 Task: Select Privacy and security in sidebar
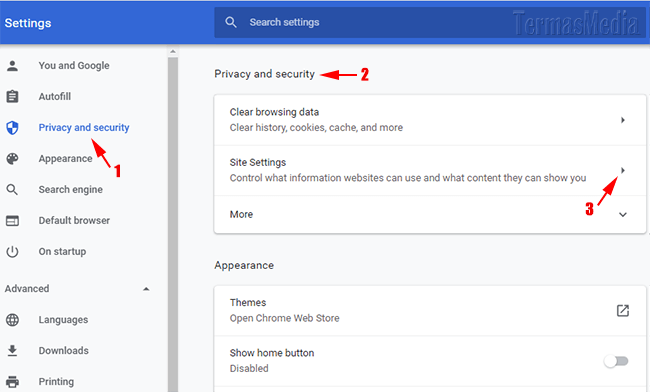pyautogui.click(x=84, y=128)
